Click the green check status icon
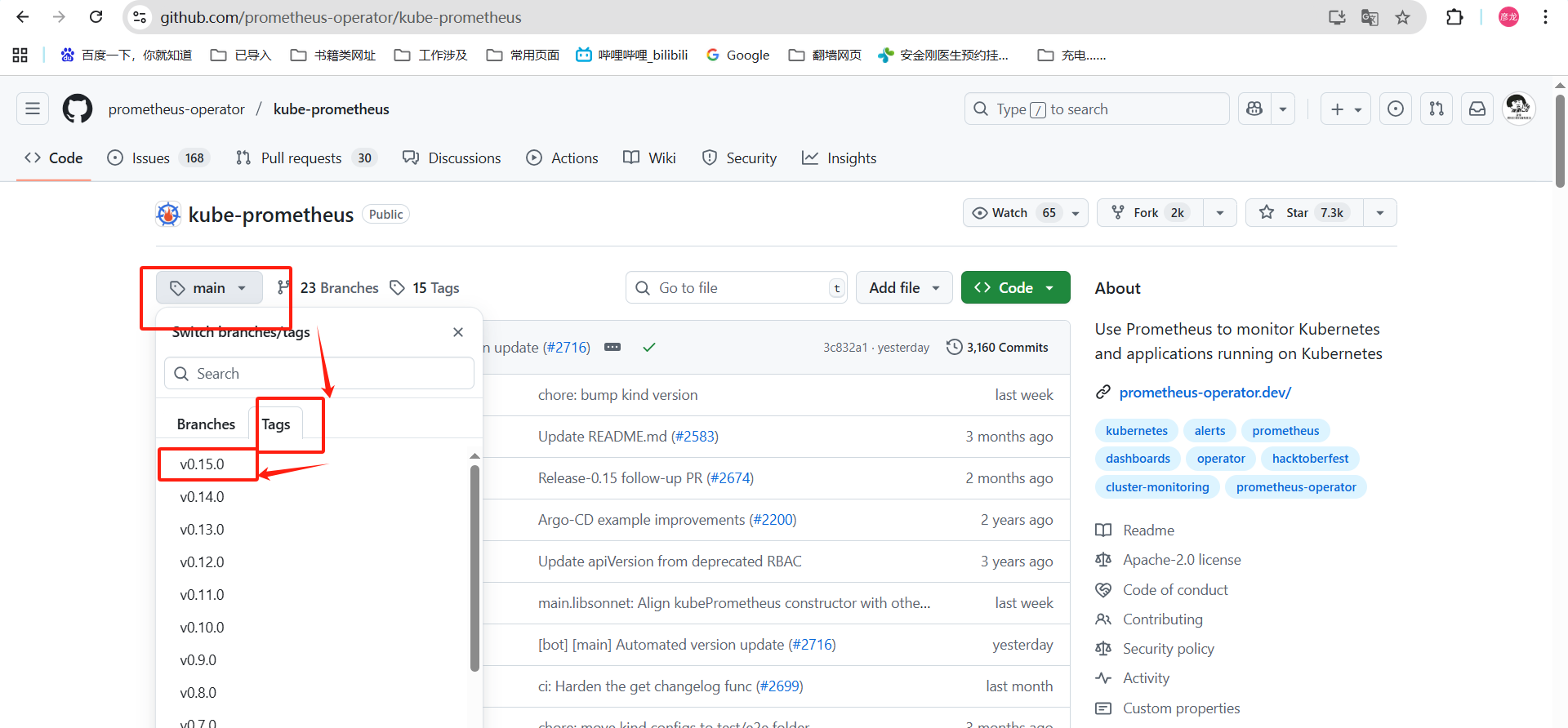Viewport: 1568px width, 728px height. coord(649,348)
